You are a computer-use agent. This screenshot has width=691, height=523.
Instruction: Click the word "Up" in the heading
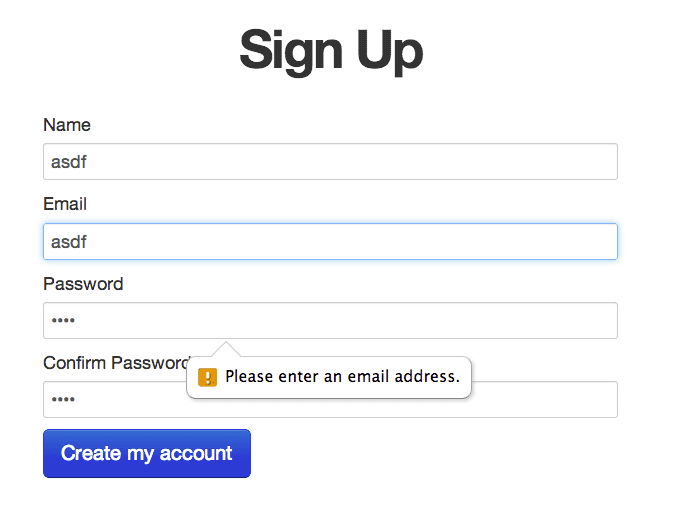[x=391, y=50]
